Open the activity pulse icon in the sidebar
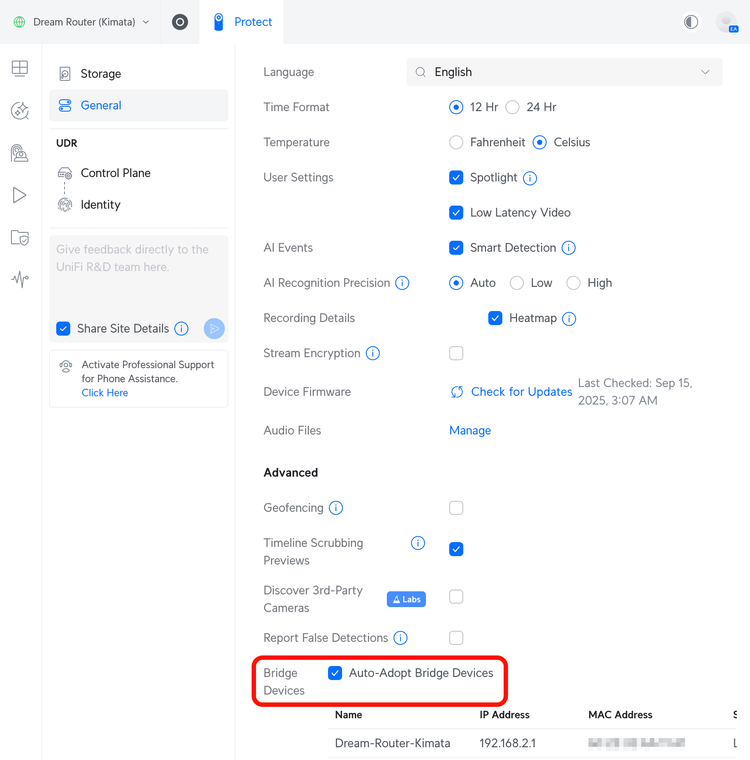The image size is (750, 760). click(x=20, y=279)
